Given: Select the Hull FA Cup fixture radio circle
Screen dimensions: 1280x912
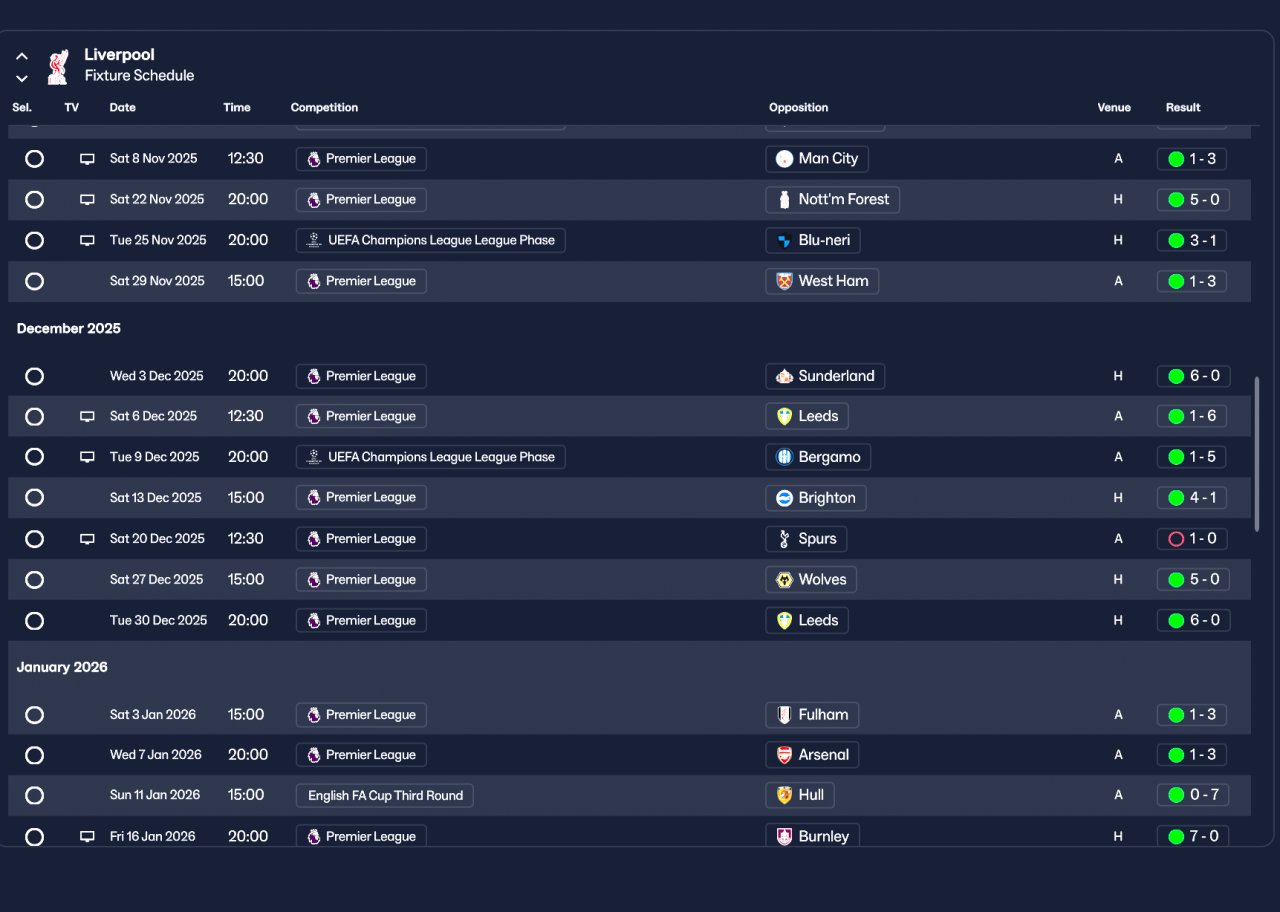Looking at the screenshot, I should tap(34, 796).
